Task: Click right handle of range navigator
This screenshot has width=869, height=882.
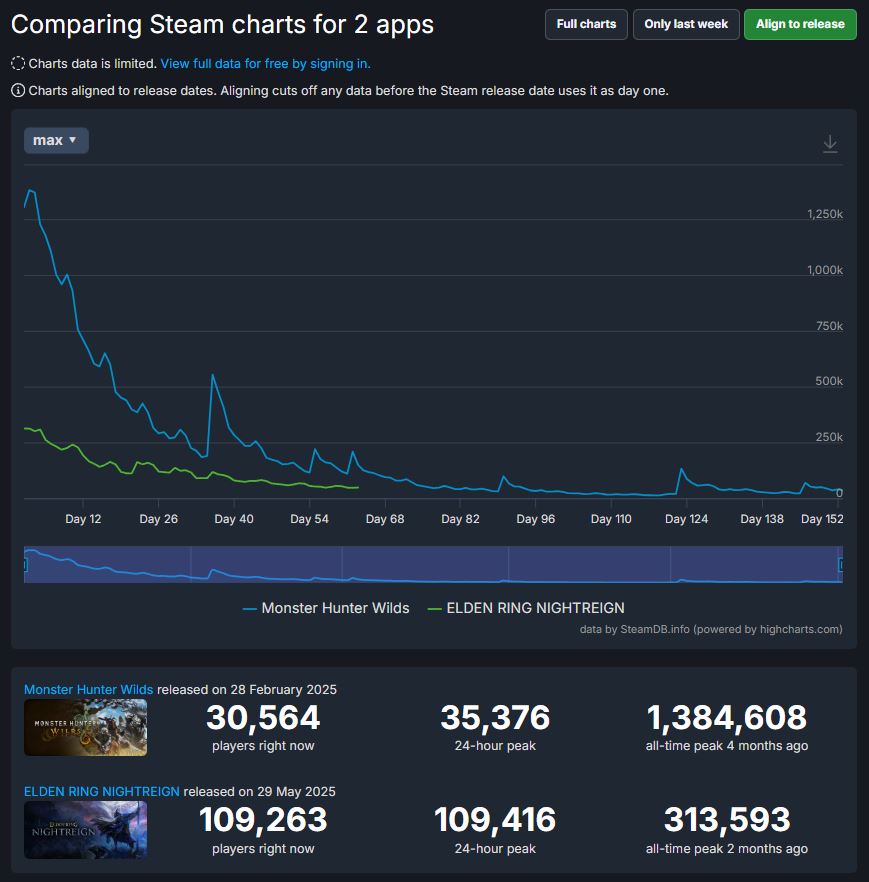Action: pos(841,565)
